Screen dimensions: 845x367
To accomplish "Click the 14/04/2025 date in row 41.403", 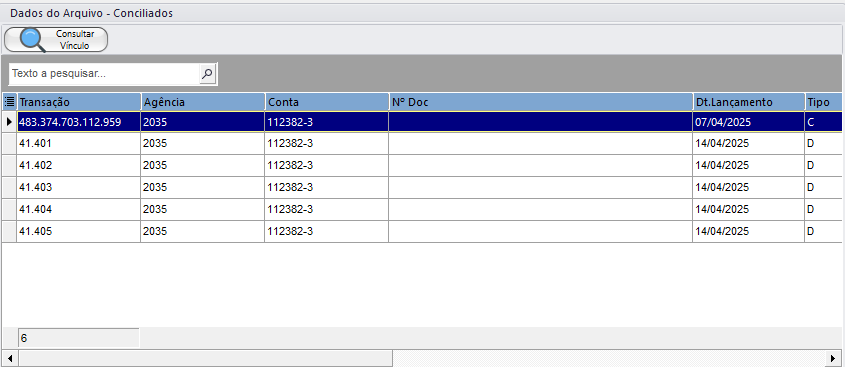I will tap(749, 188).
